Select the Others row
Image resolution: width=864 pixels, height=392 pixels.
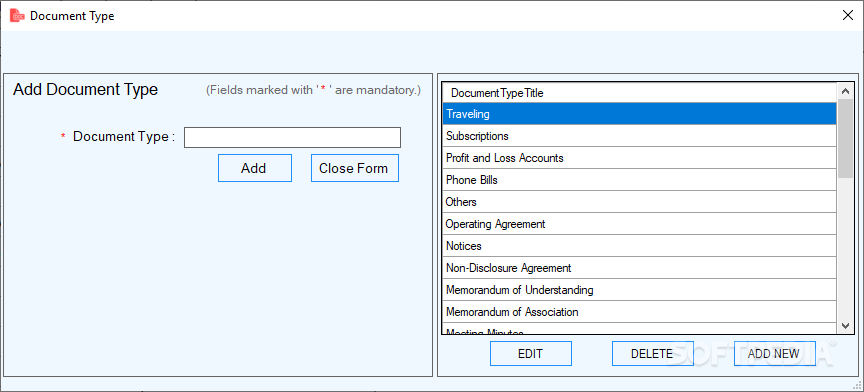click(x=639, y=202)
